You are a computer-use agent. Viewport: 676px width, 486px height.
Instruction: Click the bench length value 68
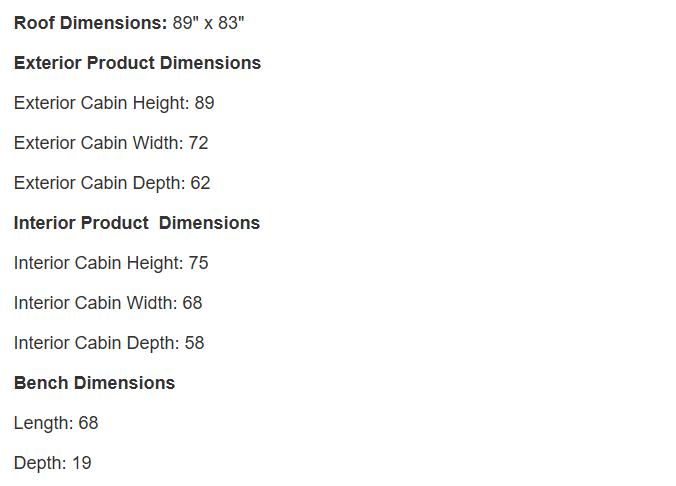(x=88, y=423)
